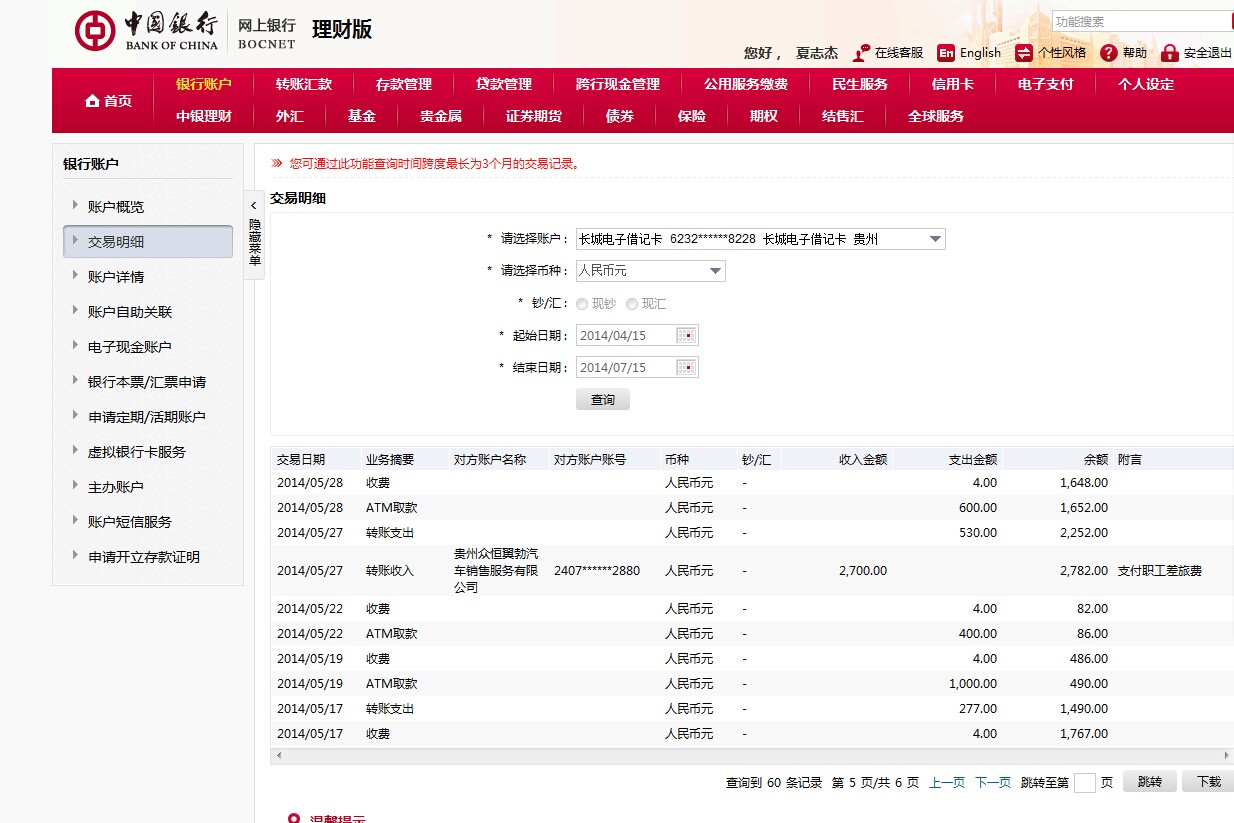Click the 帮助 help question icon
Viewport: 1234px width, 823px height.
(1108, 53)
